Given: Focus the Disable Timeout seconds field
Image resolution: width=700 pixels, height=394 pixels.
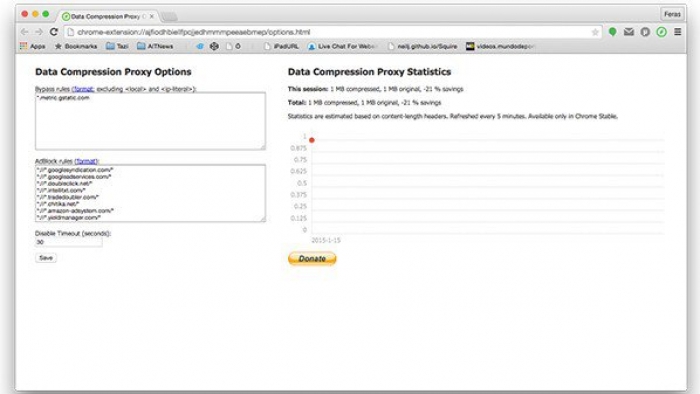Looking at the screenshot, I should point(68,242).
